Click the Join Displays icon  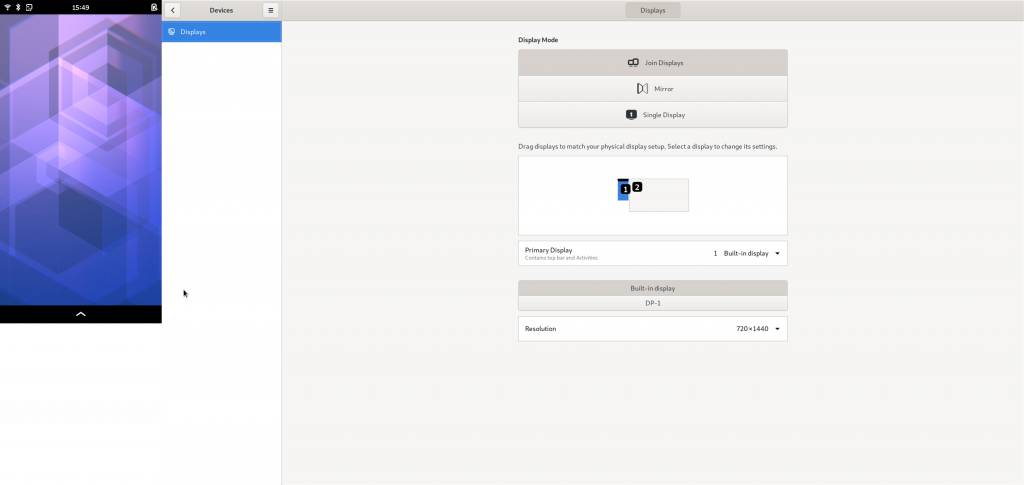click(633, 63)
